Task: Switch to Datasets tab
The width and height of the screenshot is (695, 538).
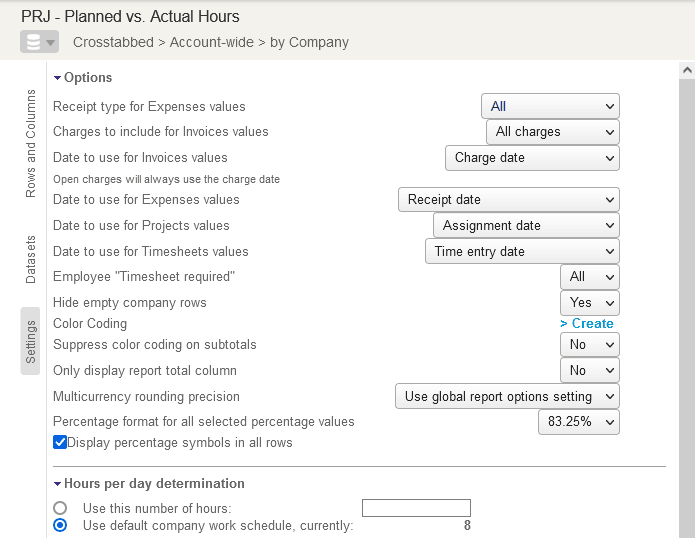Action: 31,260
